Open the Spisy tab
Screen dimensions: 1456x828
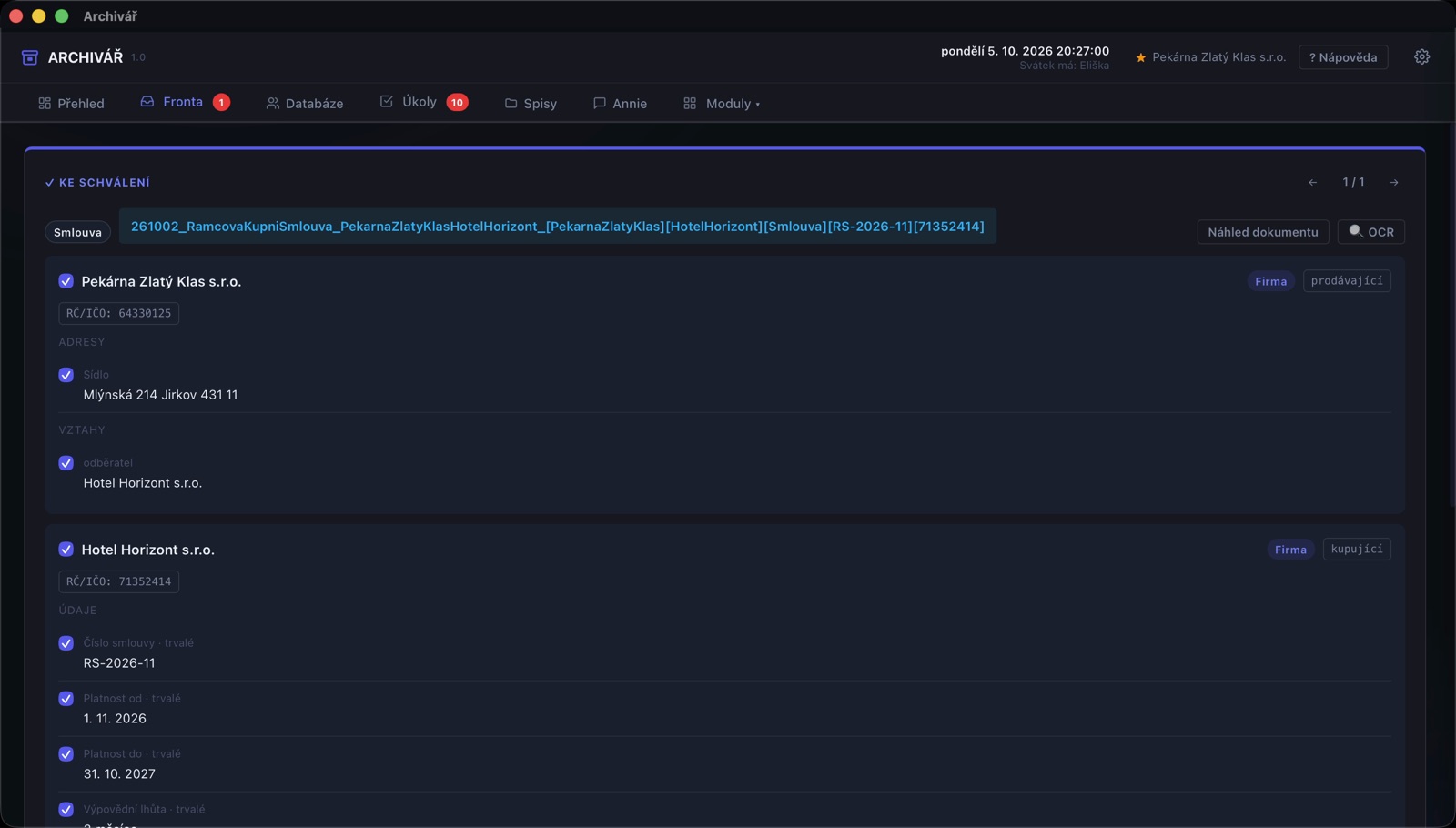point(531,104)
